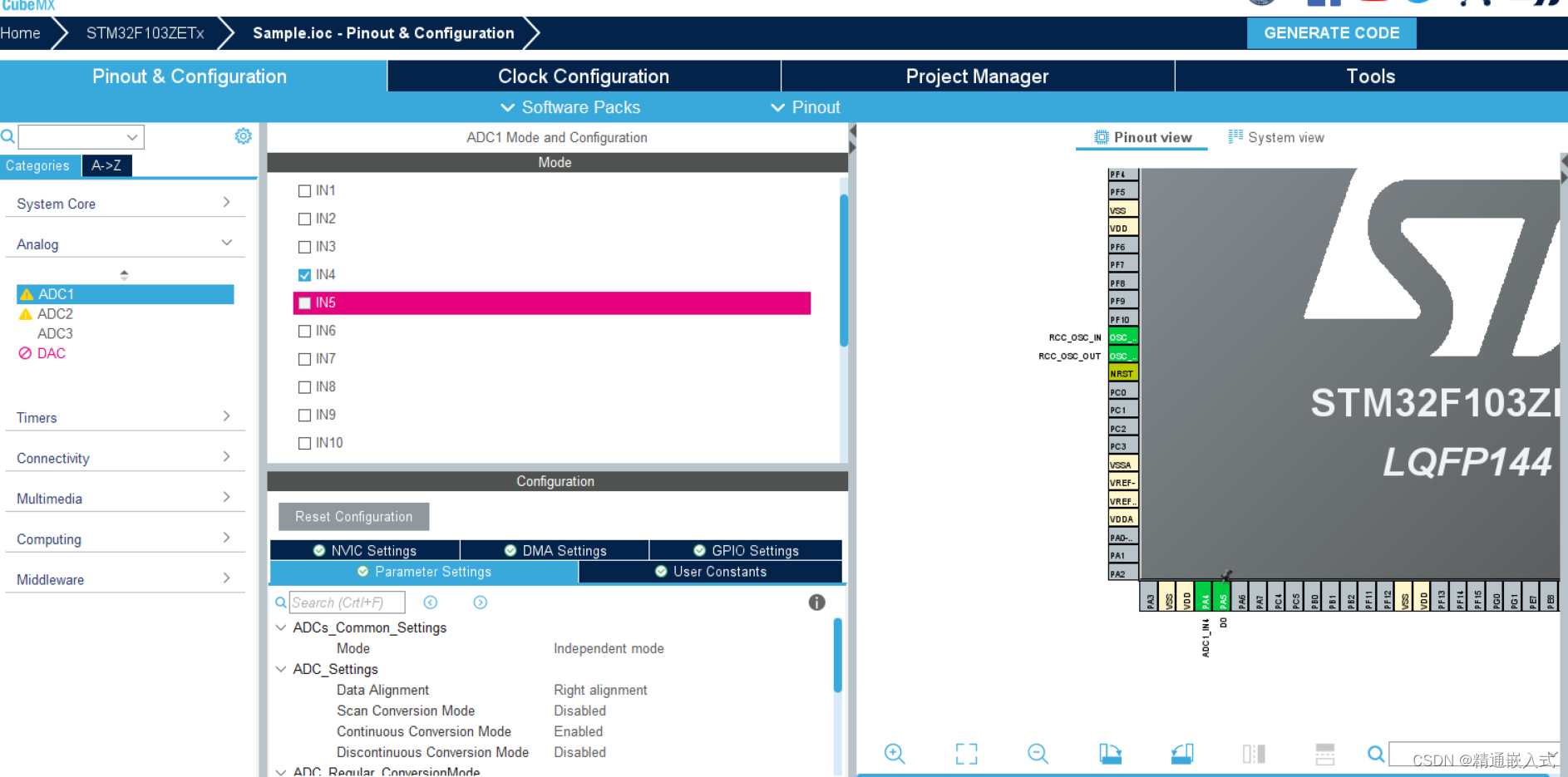This screenshot has width=1568, height=777.
Task: Enable the IN1 channel checkbox
Action: (304, 191)
